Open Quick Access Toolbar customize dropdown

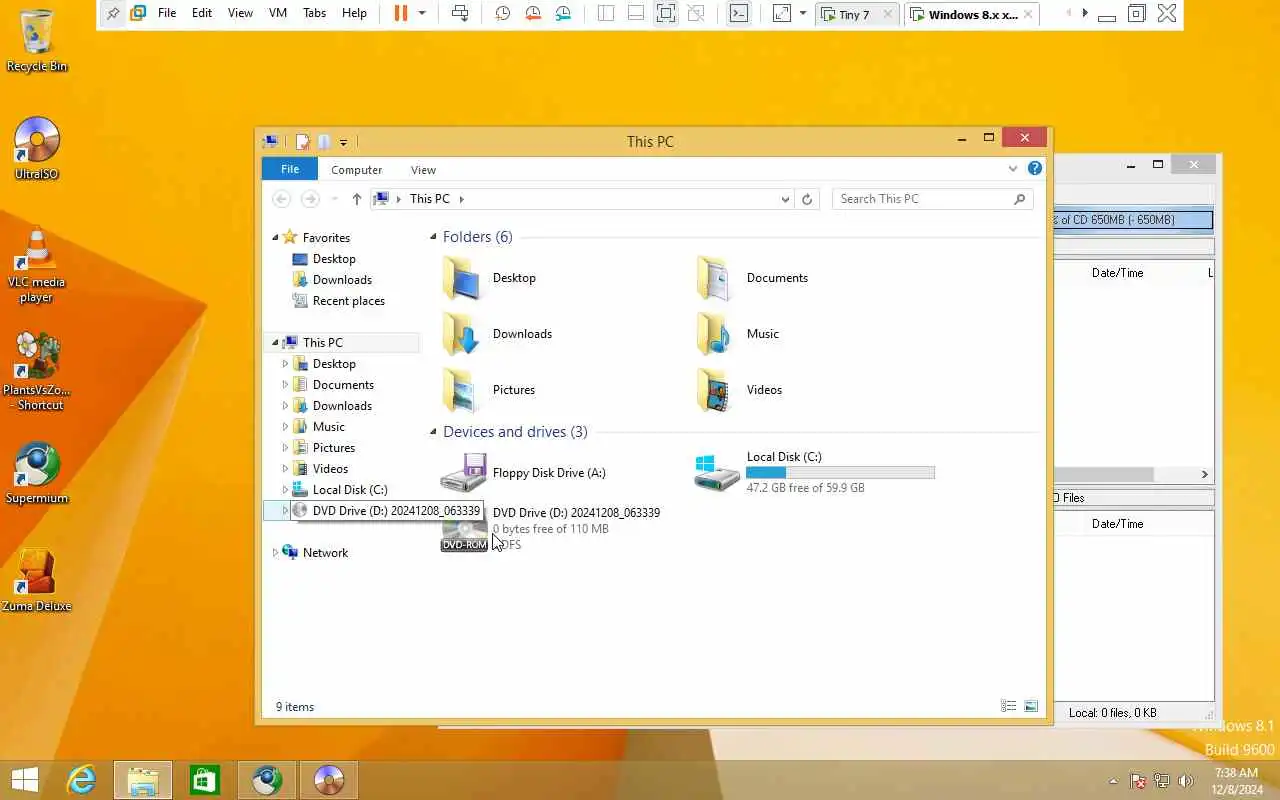(x=343, y=142)
